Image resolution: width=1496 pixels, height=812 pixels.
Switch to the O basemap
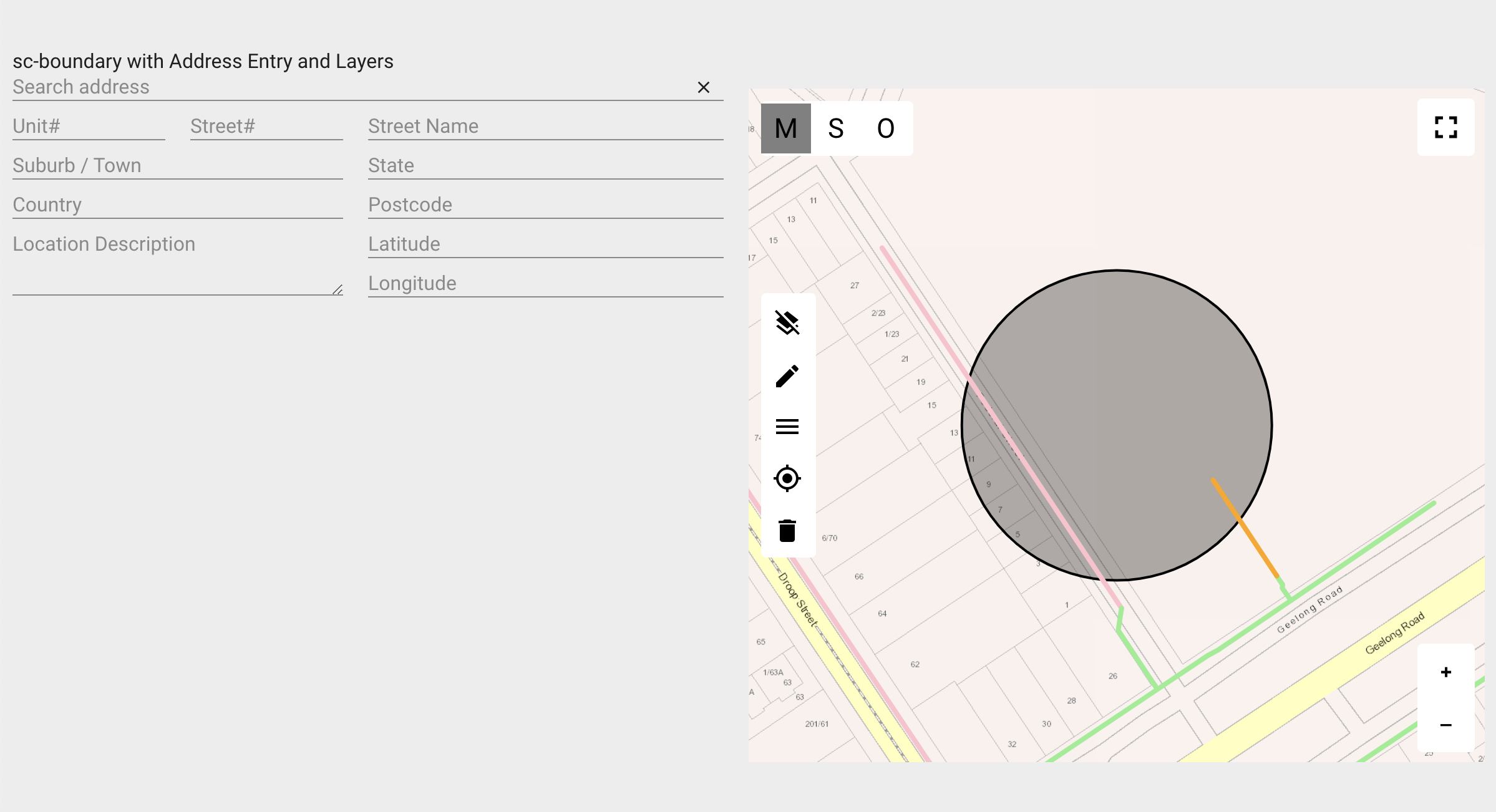point(886,128)
